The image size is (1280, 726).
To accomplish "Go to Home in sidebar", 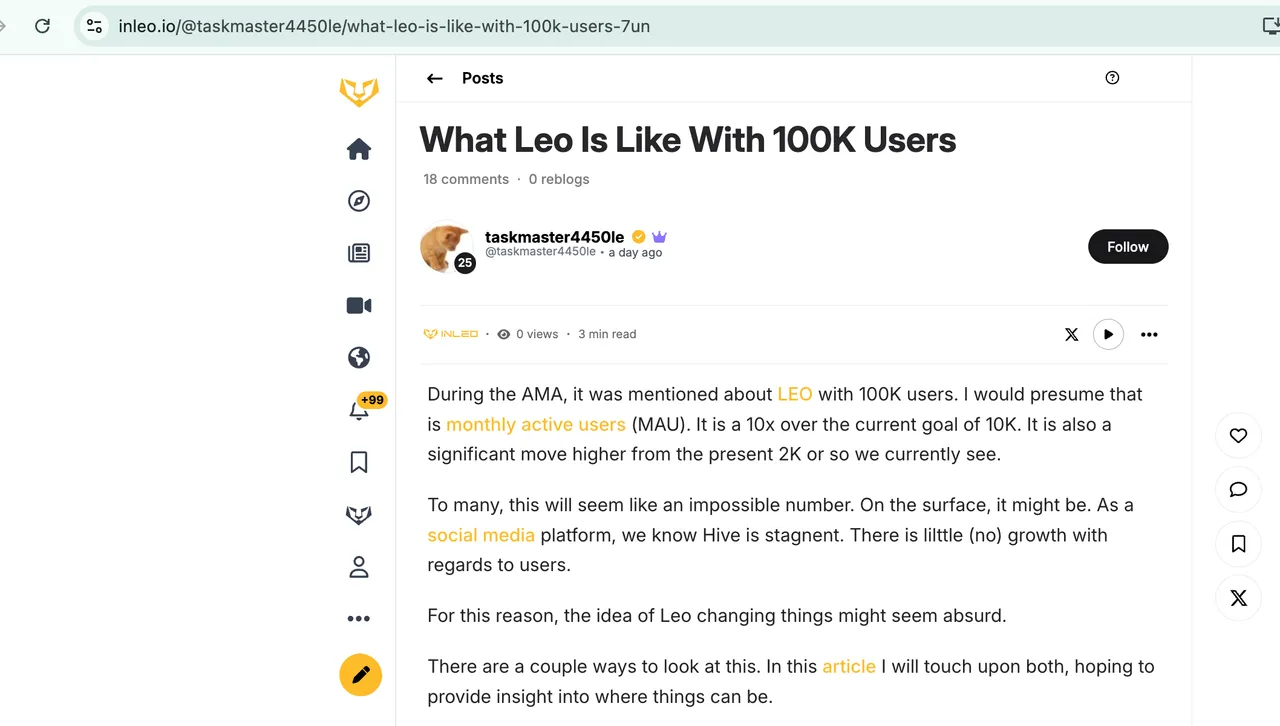I will coord(359,149).
